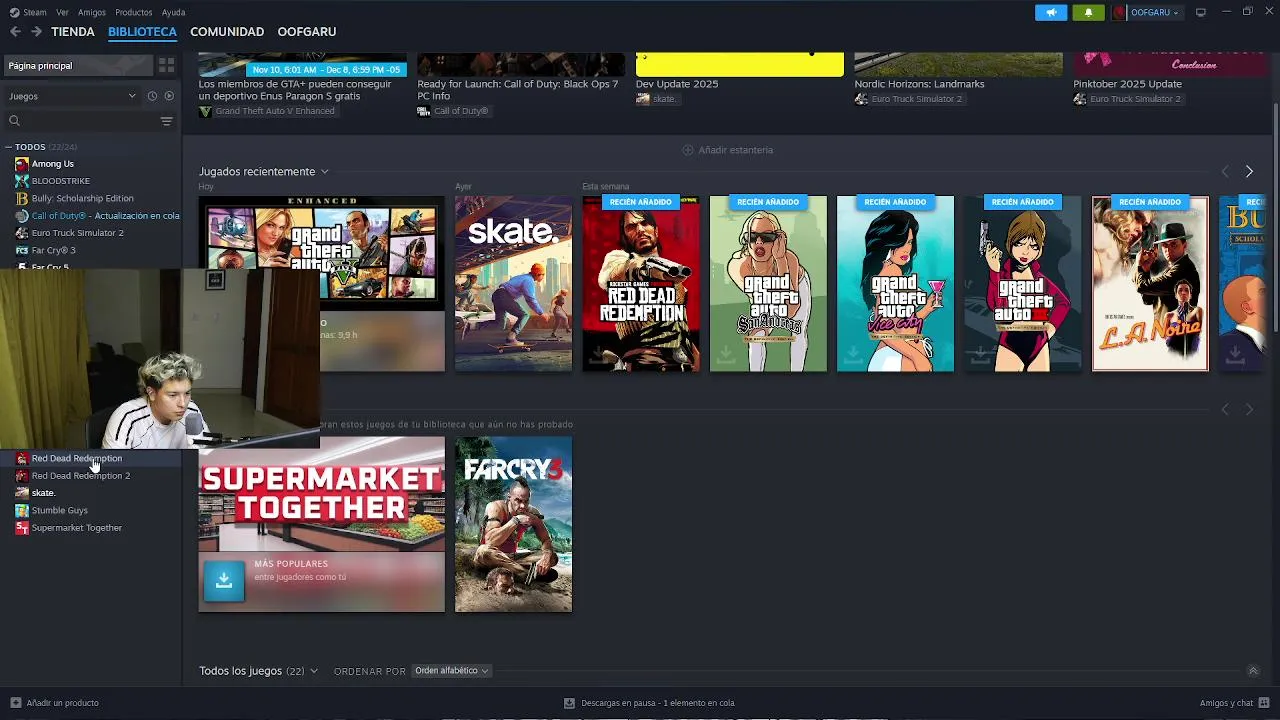Open the Juegos filter dropdown

coord(71,96)
